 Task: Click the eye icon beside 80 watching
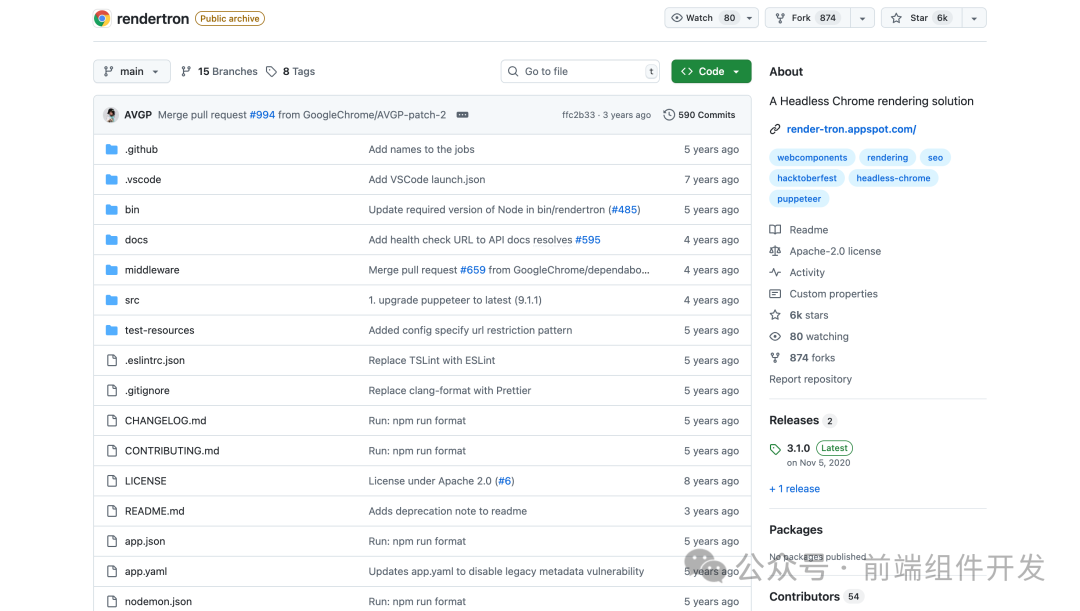(775, 336)
